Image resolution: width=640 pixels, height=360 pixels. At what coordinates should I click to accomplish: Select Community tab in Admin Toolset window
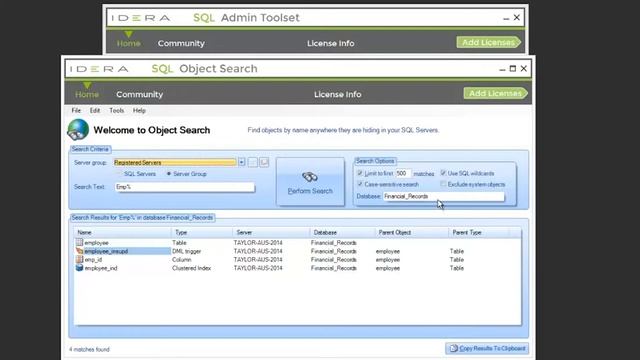click(x=181, y=43)
